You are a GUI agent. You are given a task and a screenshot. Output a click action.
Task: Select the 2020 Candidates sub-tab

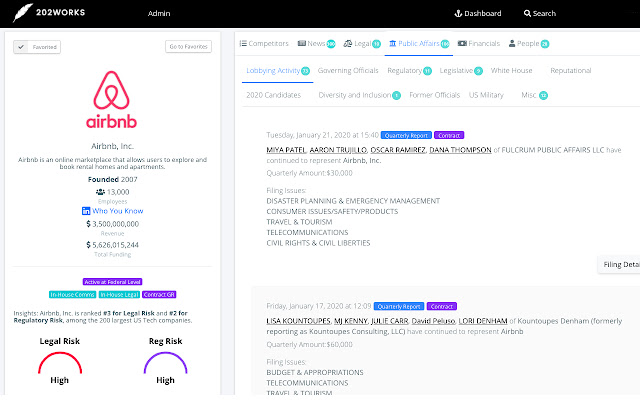click(x=273, y=95)
